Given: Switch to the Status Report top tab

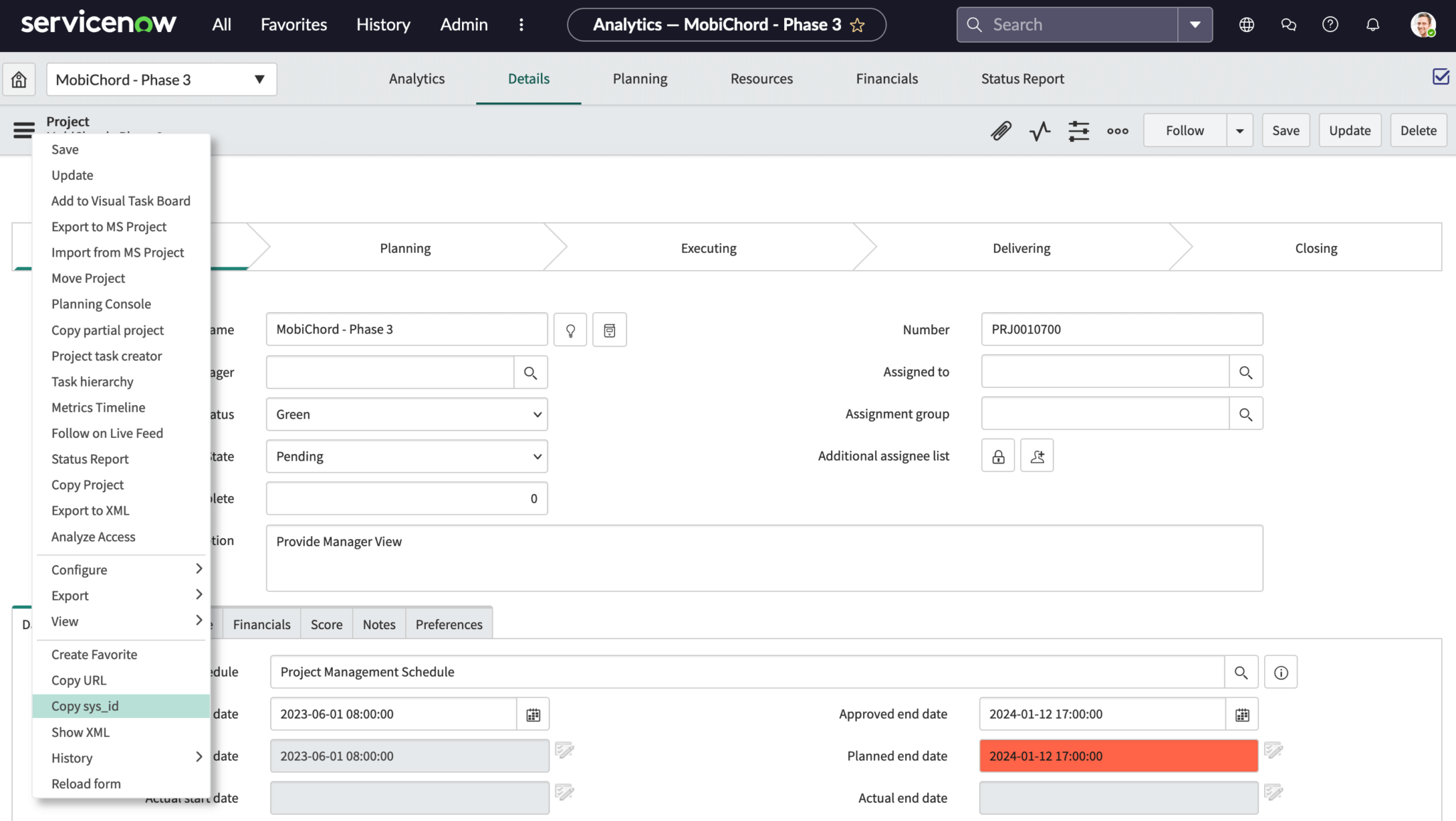Looking at the screenshot, I should (x=1022, y=79).
